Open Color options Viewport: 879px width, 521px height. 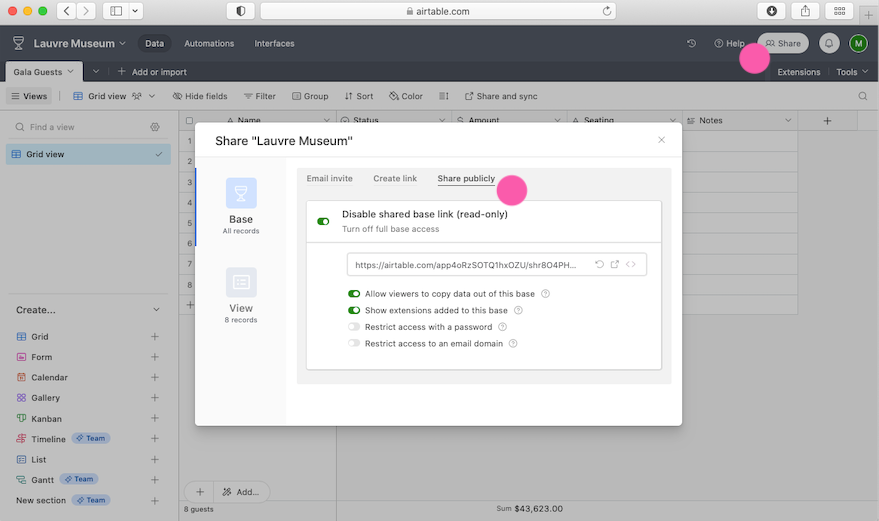406,96
